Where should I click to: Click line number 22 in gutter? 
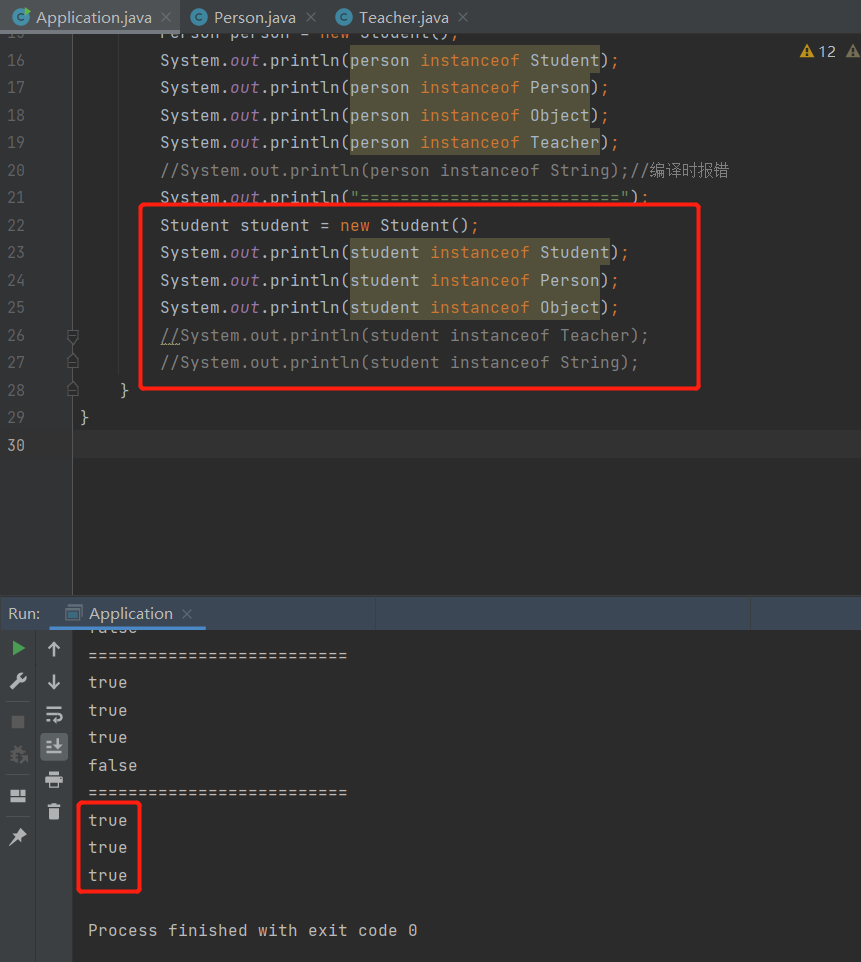click(x=16, y=225)
